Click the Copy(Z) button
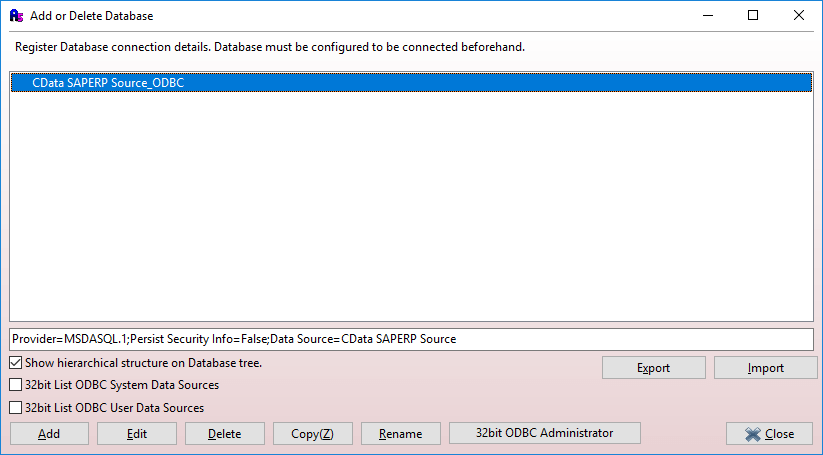Viewport: 823px width, 455px height. [313, 434]
